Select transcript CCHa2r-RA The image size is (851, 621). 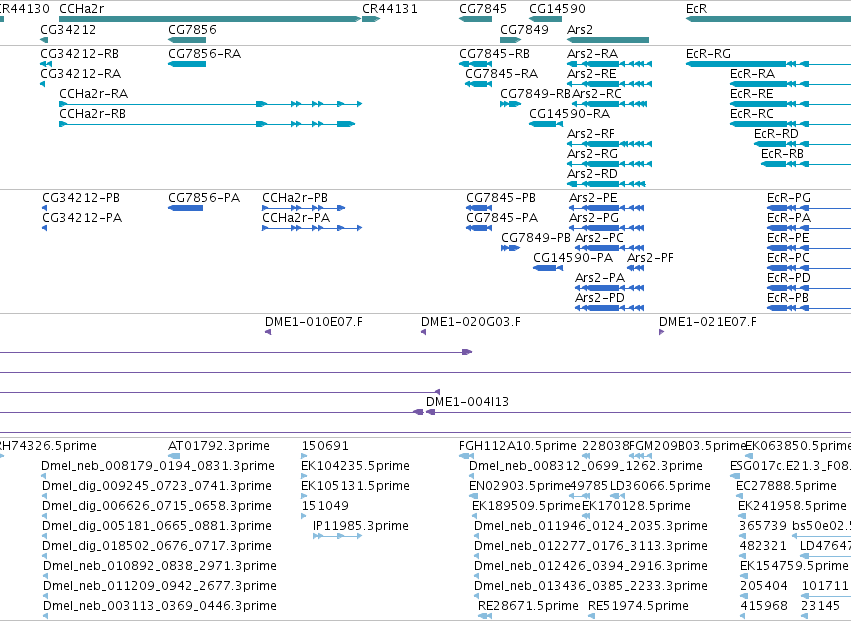tap(211, 104)
